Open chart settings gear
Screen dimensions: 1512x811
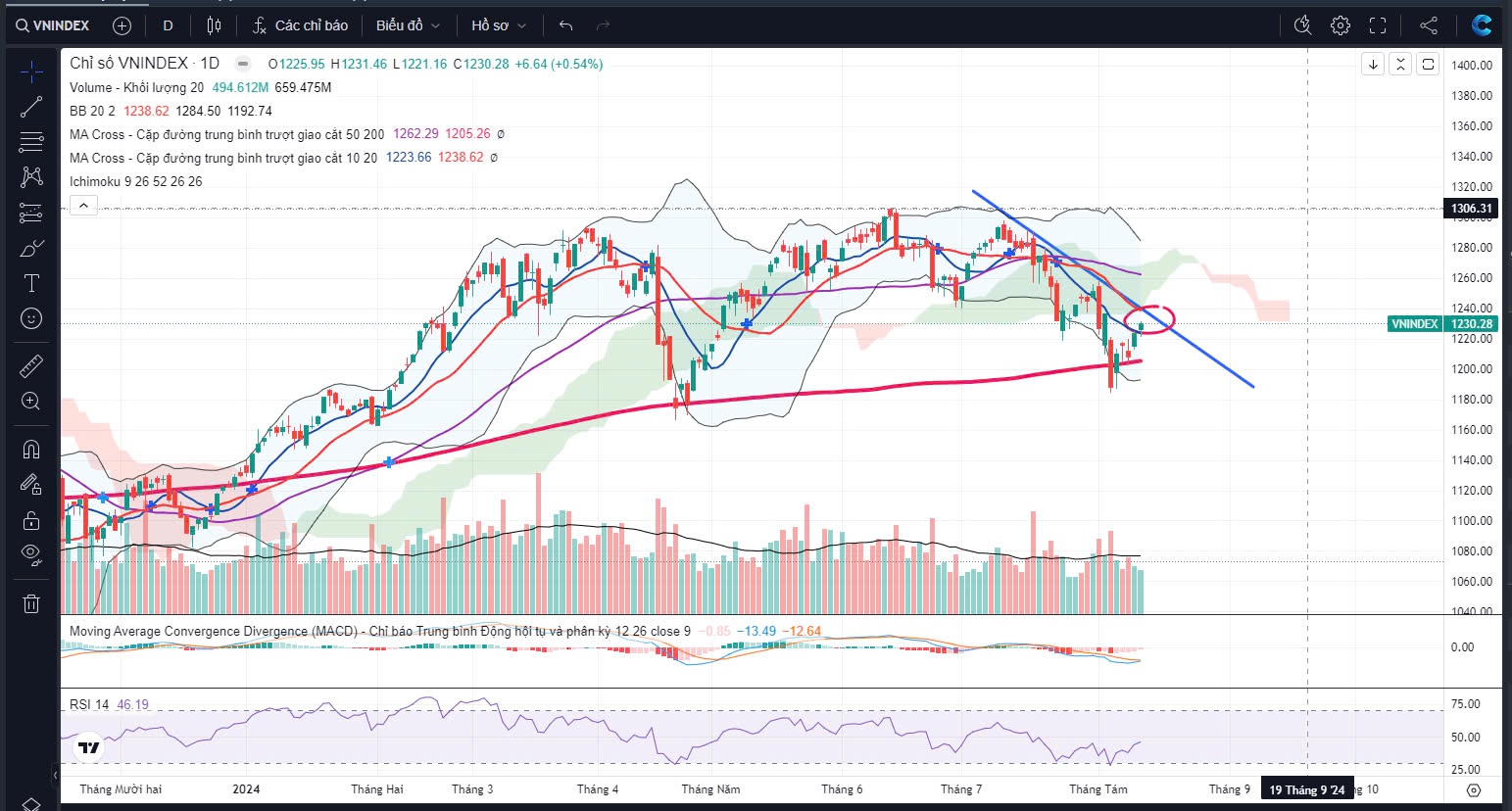tap(1340, 25)
